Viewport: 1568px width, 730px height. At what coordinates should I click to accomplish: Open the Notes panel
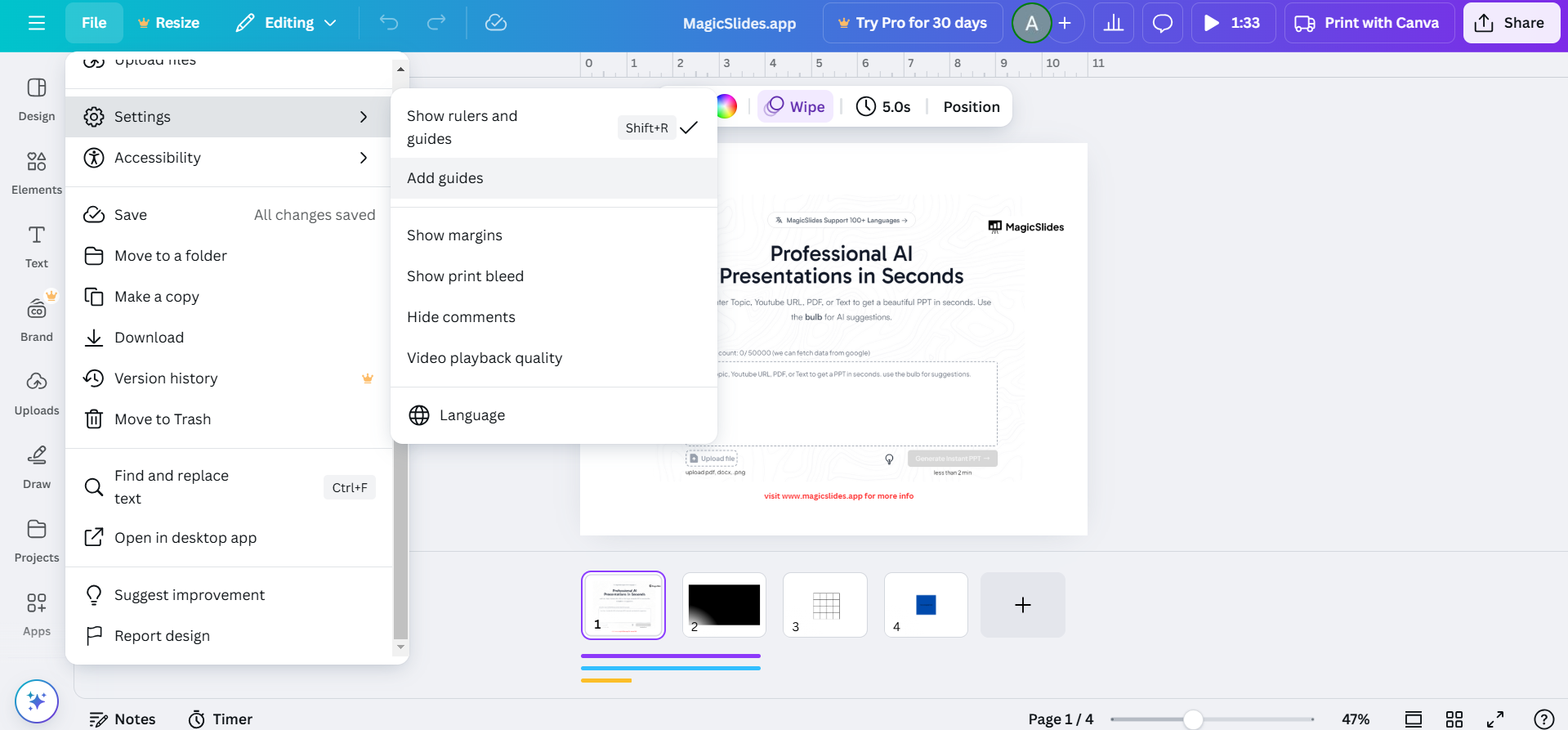tap(122, 719)
